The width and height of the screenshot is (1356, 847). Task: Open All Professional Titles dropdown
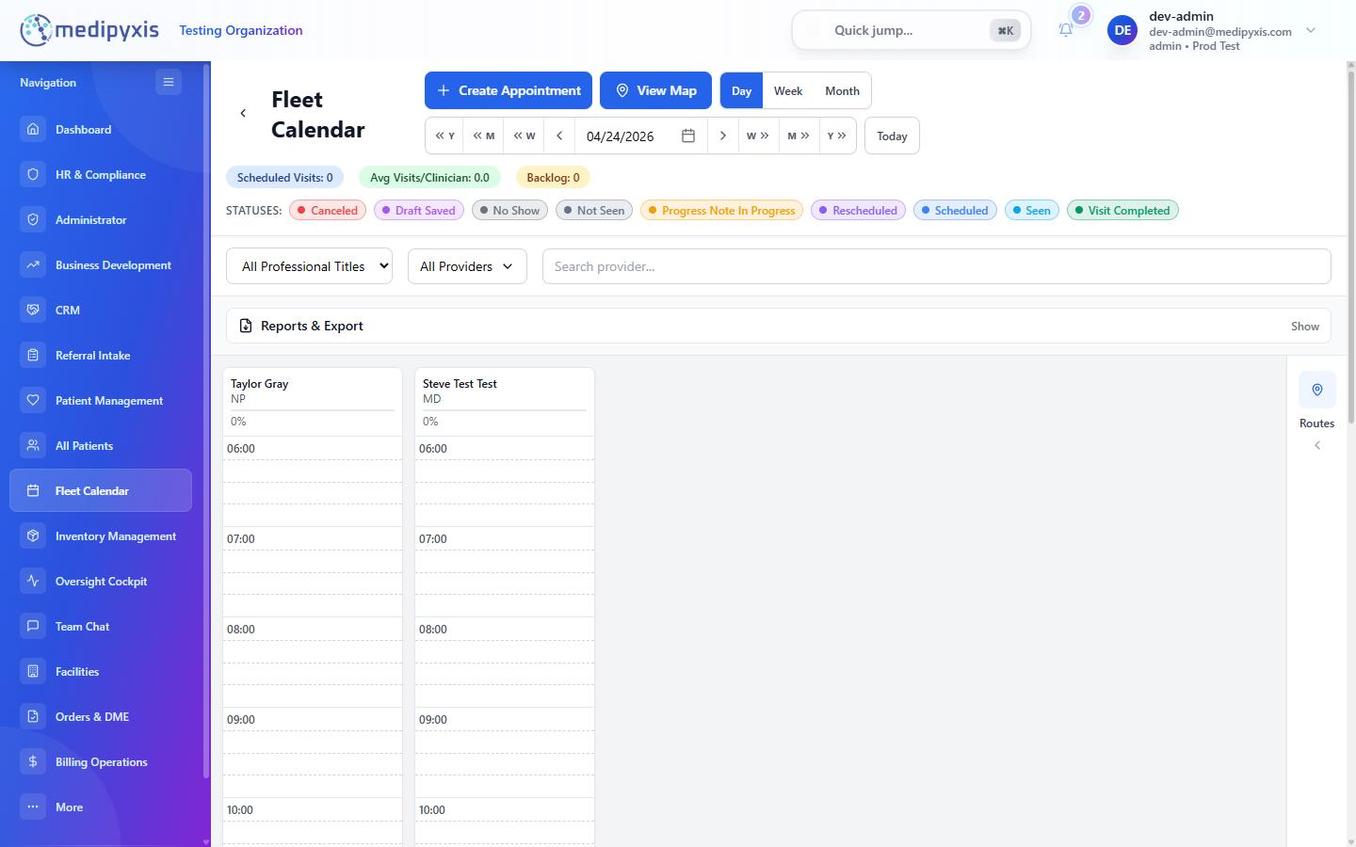tap(309, 266)
